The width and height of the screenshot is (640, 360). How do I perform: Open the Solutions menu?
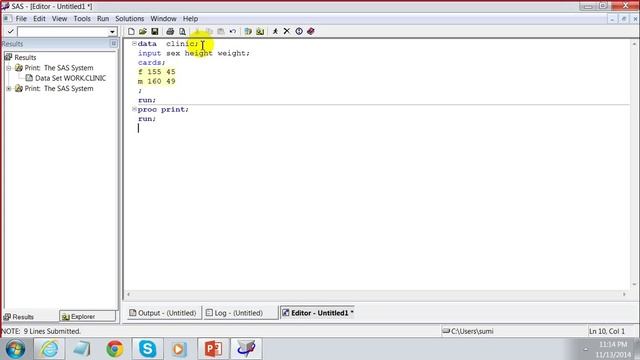129,19
